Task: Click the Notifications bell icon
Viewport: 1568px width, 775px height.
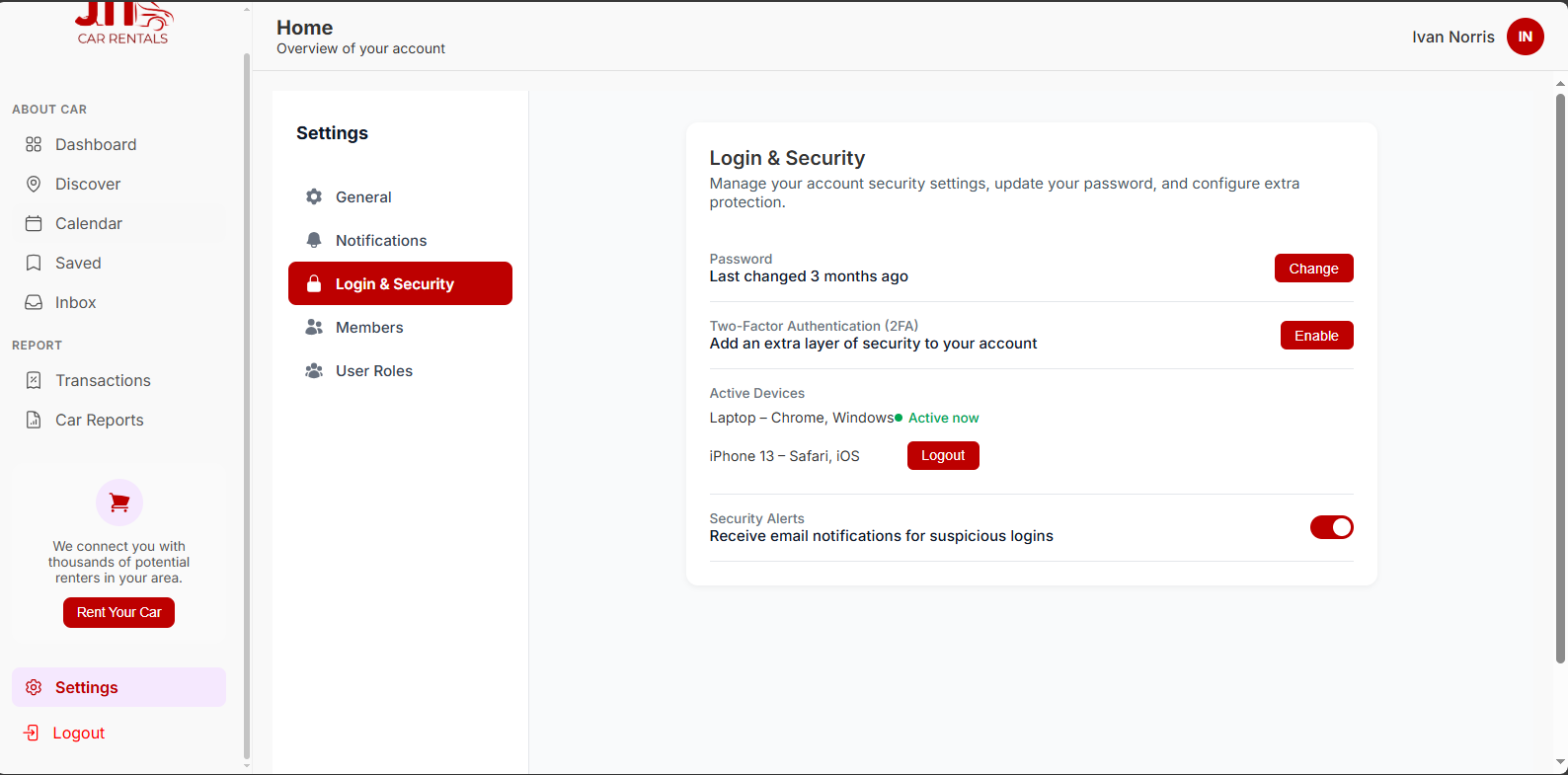Action: tap(314, 240)
